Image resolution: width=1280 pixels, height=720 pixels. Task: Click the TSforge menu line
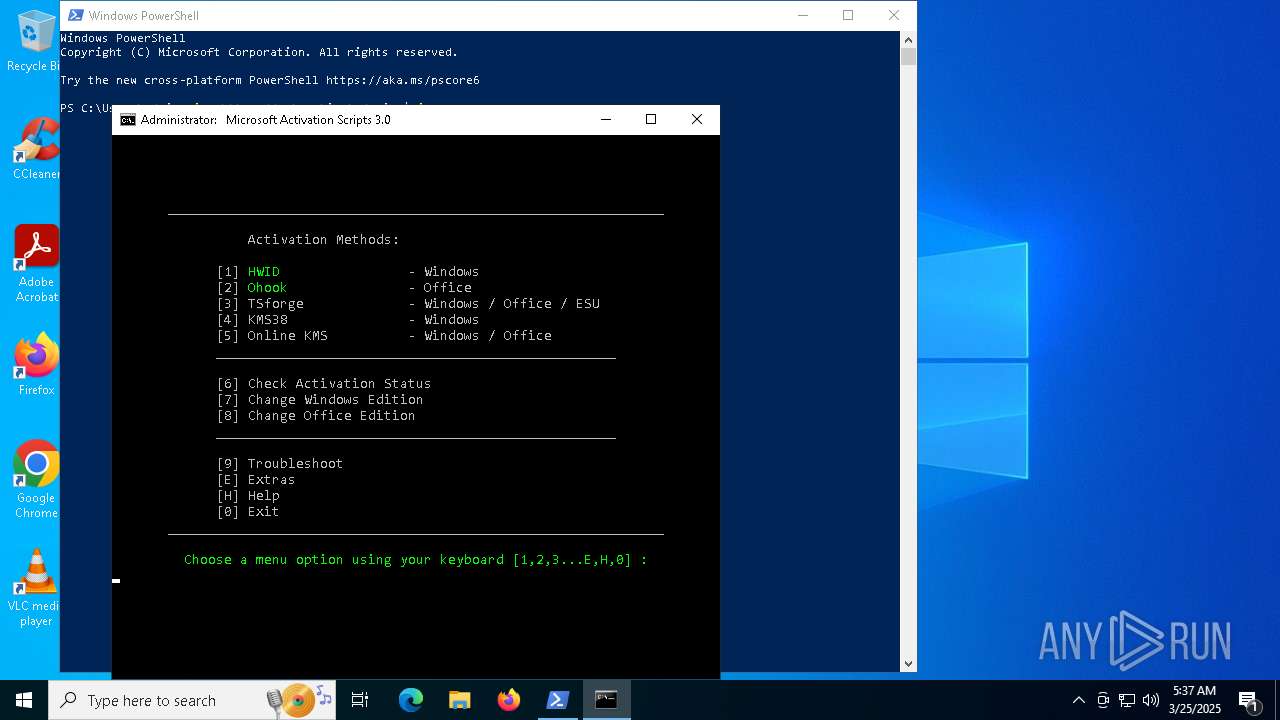(408, 304)
